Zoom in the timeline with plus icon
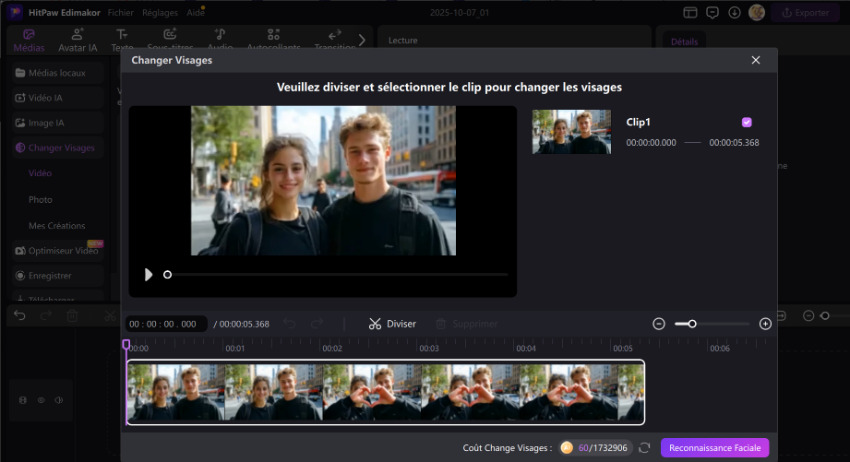Viewport: 850px width, 462px height. click(765, 324)
